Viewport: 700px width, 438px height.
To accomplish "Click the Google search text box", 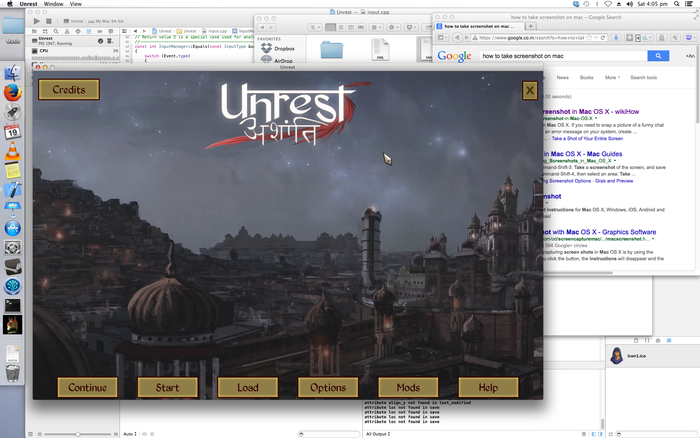I will coord(563,56).
